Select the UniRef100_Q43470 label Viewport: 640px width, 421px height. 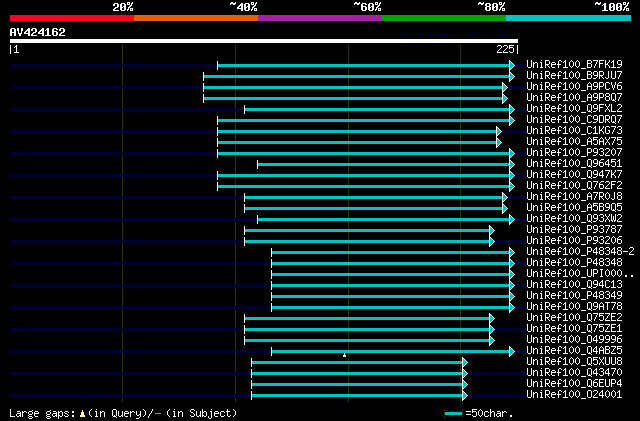tap(574, 373)
